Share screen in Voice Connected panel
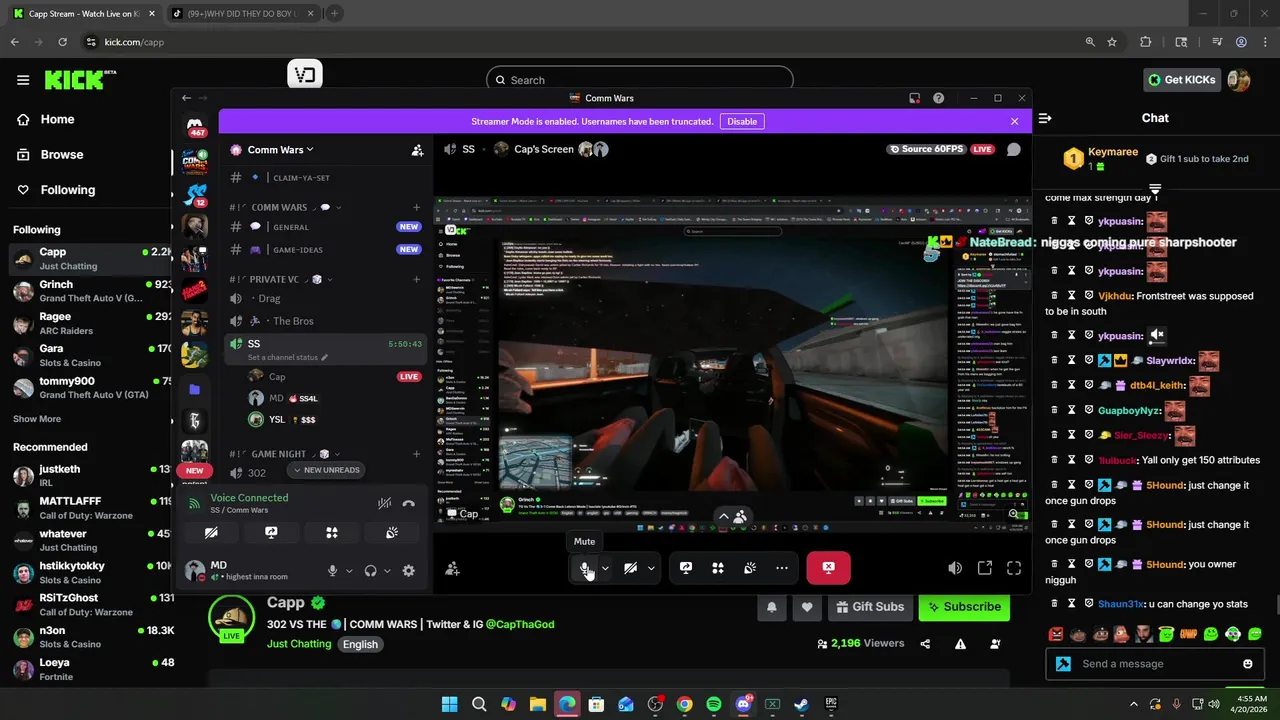 pyautogui.click(x=271, y=533)
